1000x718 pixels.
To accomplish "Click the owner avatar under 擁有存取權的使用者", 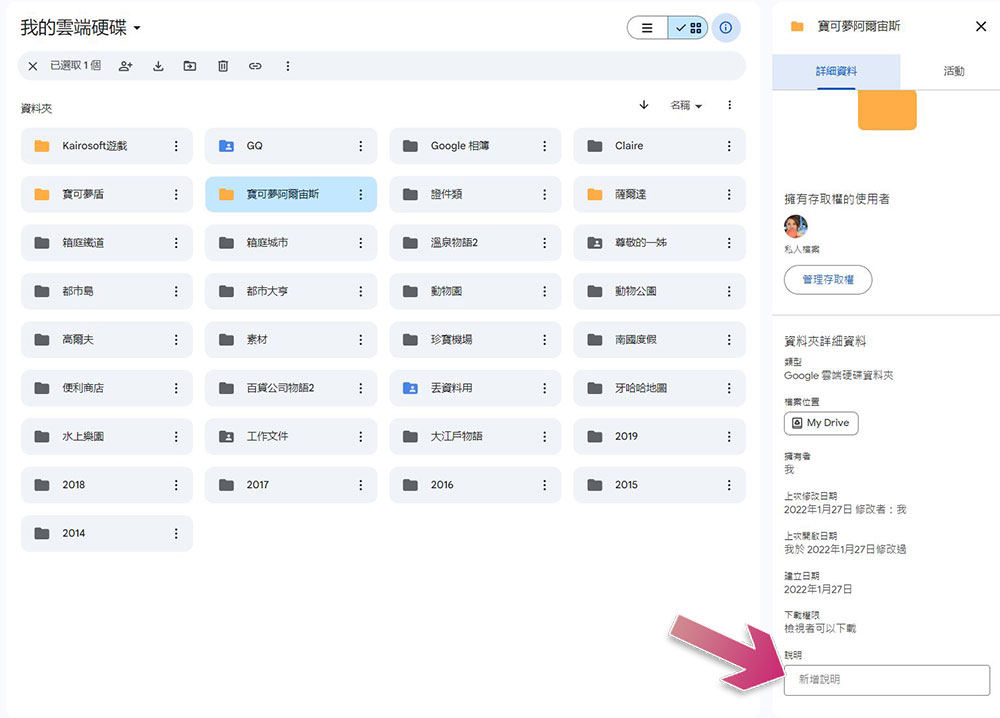I will (x=795, y=226).
